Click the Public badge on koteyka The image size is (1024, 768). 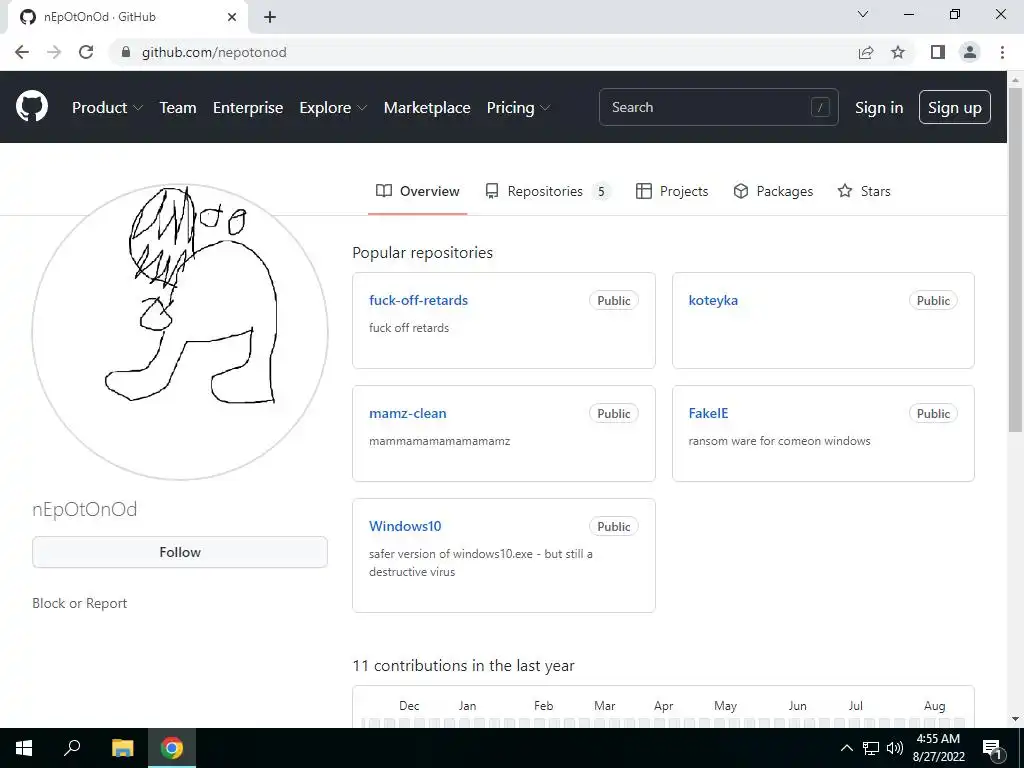(x=933, y=300)
